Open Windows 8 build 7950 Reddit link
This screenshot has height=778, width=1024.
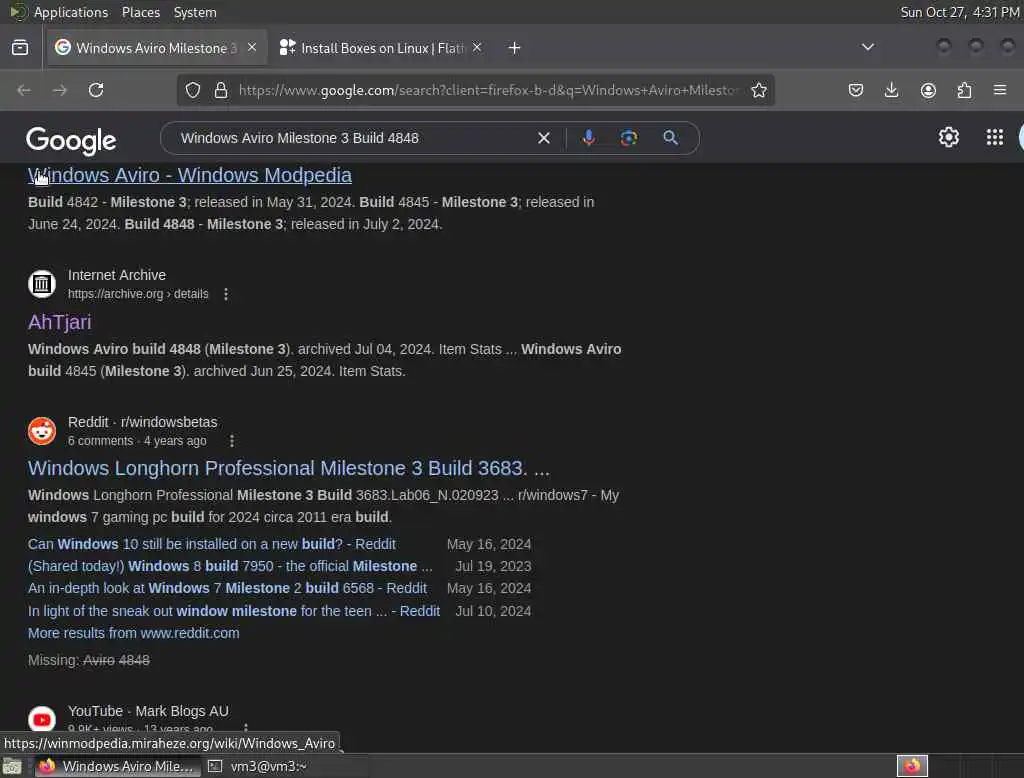tap(230, 566)
